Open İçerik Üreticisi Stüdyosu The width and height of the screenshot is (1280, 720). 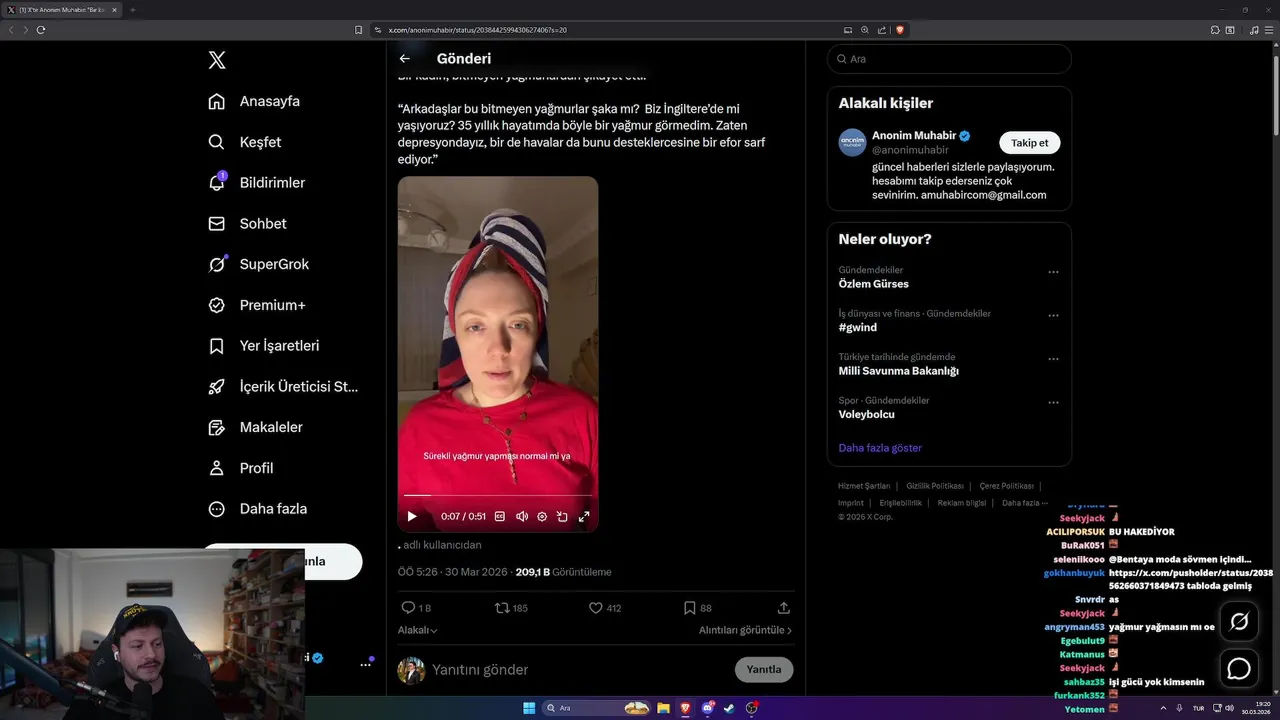pos(282,386)
